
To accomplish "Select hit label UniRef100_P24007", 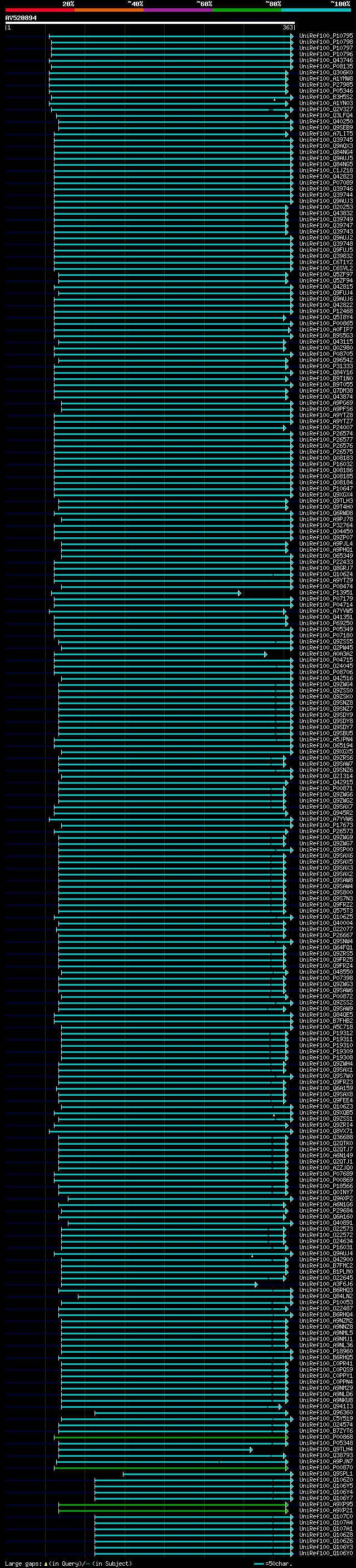I will click(x=326, y=427).
